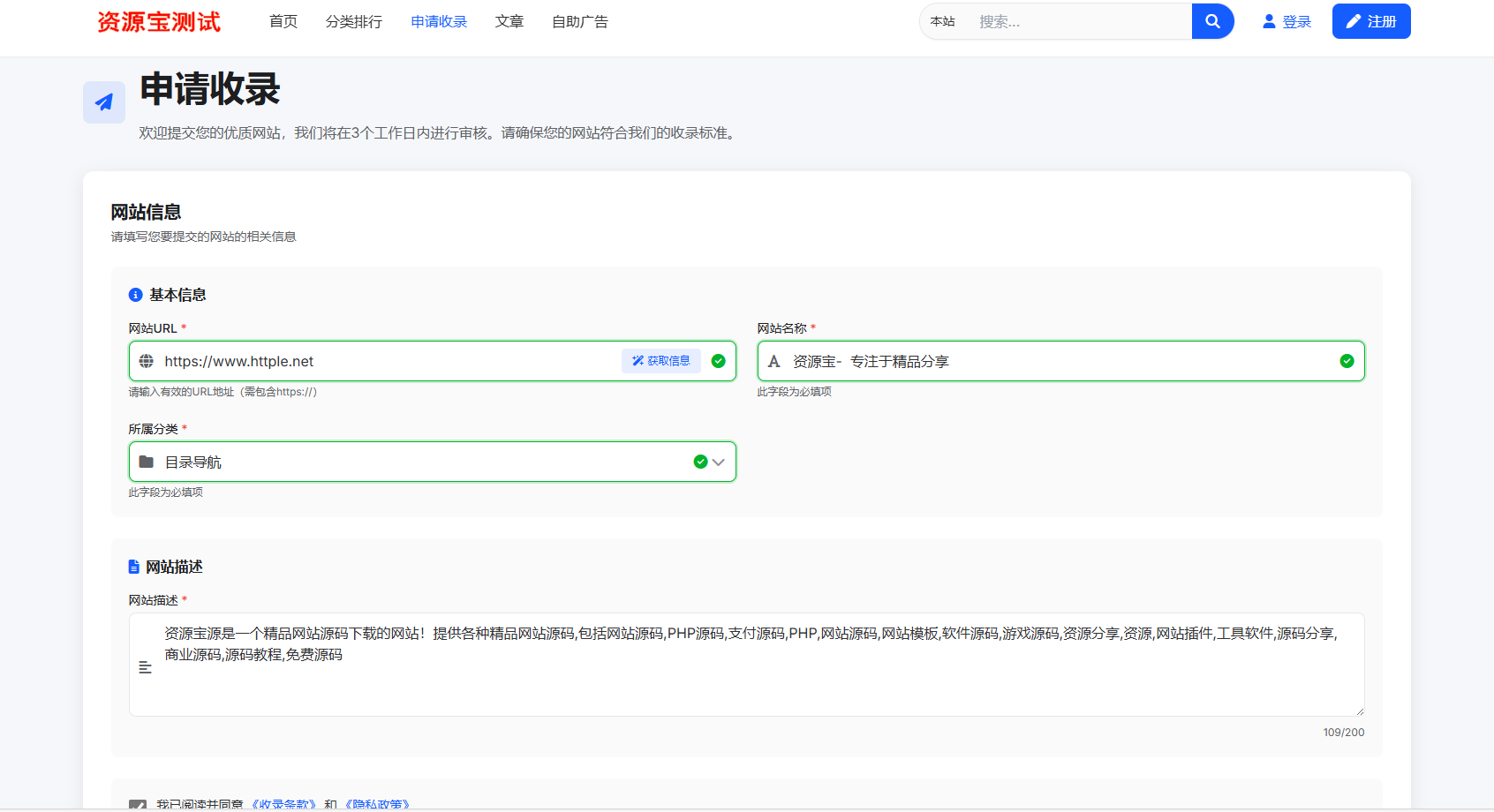
Task: Click the pencil icon in the 注册 button
Action: click(1354, 21)
